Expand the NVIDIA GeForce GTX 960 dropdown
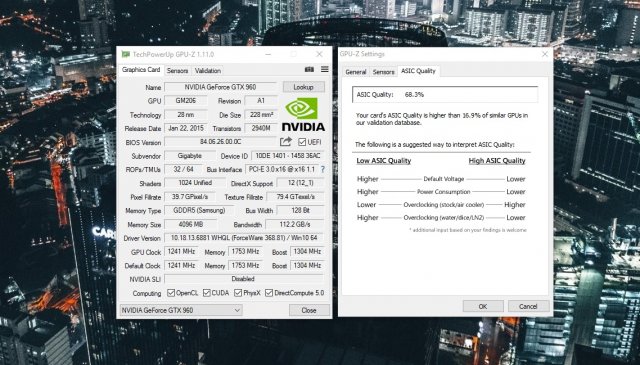Image resolution: width=640 pixels, height=365 pixels. 181,310
